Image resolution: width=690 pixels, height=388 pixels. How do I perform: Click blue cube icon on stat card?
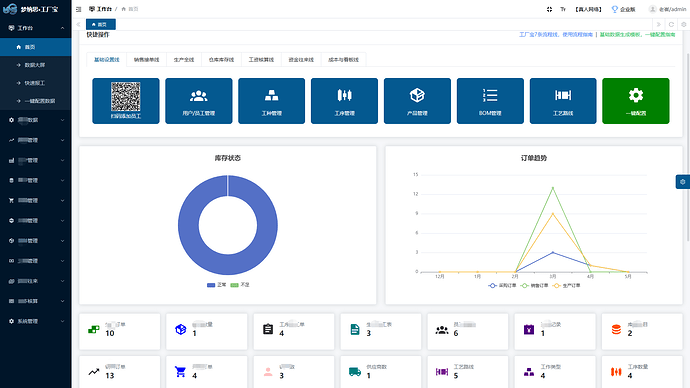click(180, 329)
